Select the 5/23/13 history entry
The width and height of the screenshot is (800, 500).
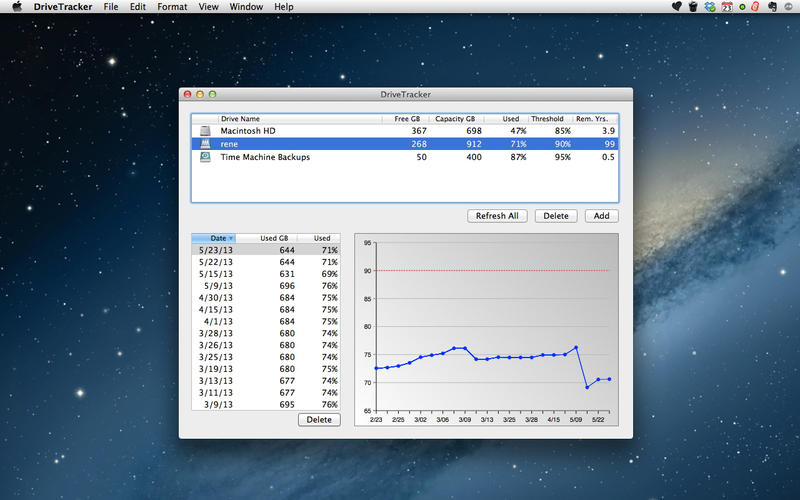[x=266, y=250]
